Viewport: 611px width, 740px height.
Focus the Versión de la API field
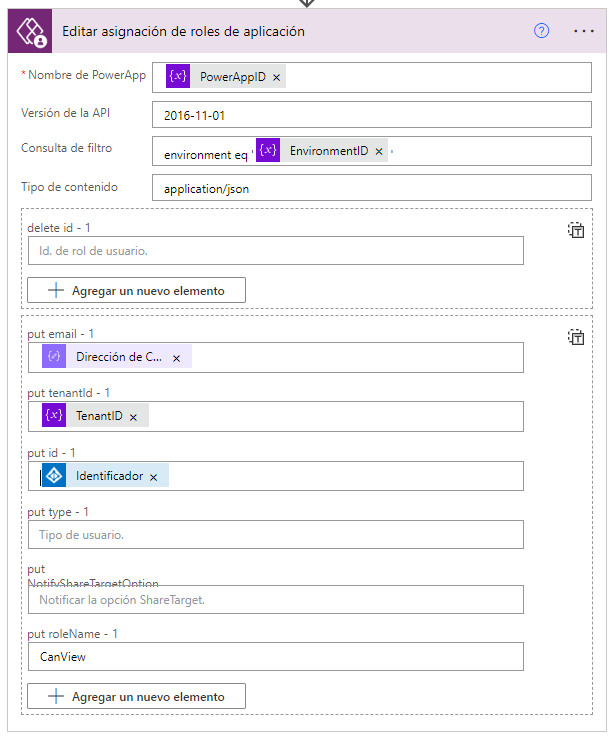(372, 115)
